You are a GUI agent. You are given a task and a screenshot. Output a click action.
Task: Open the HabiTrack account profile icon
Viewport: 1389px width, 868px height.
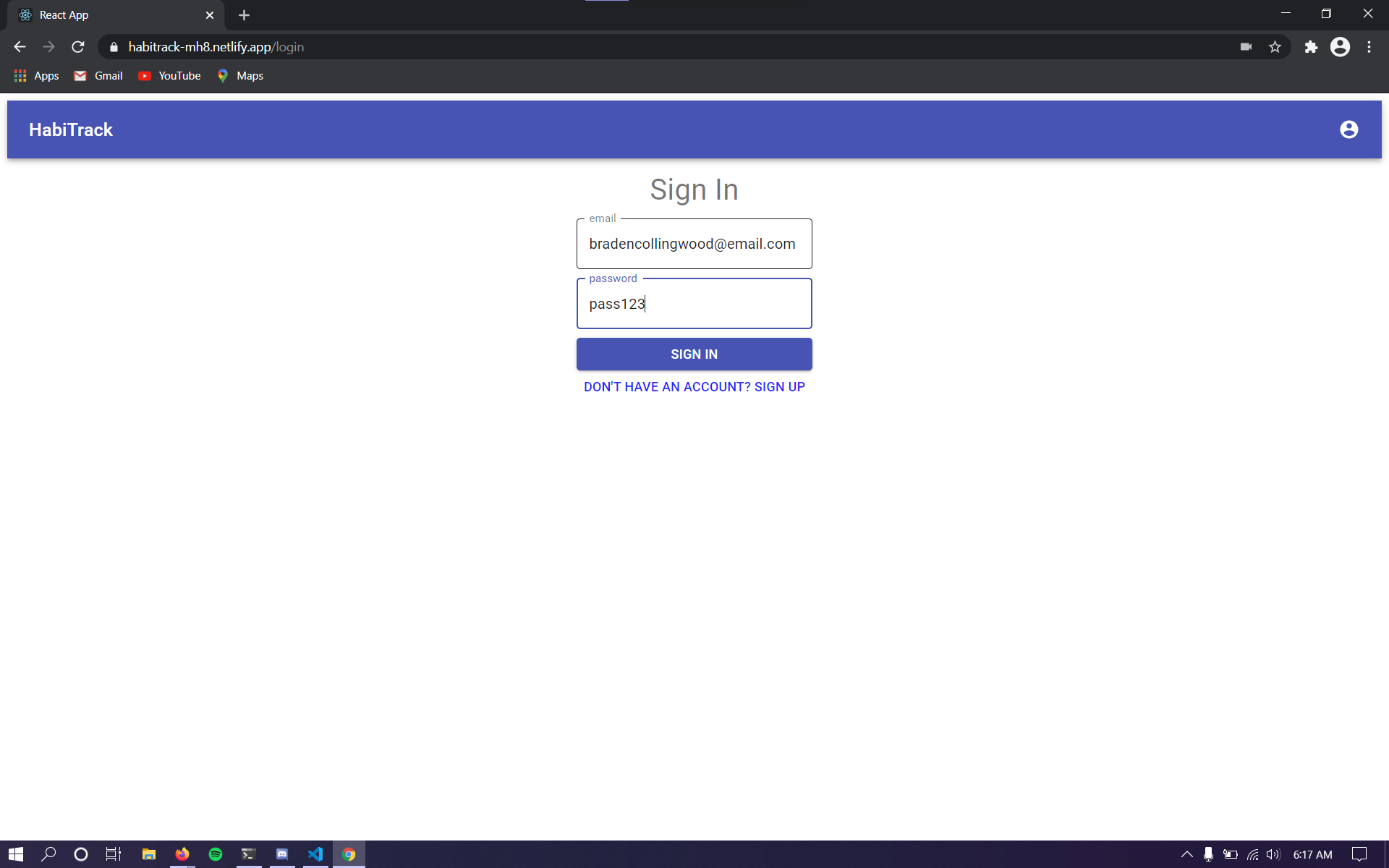[1348, 129]
